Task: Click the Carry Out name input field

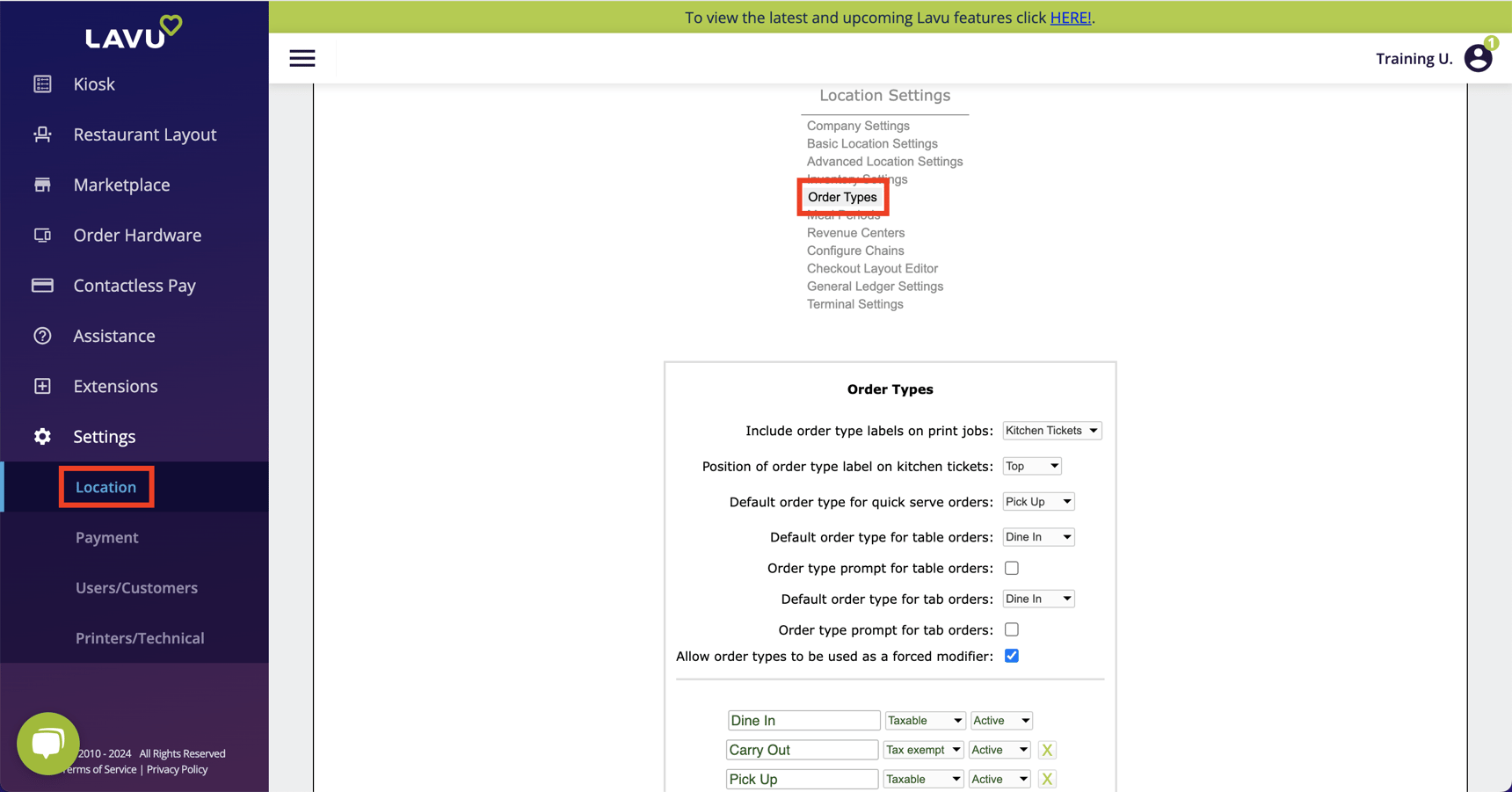Action: point(802,749)
